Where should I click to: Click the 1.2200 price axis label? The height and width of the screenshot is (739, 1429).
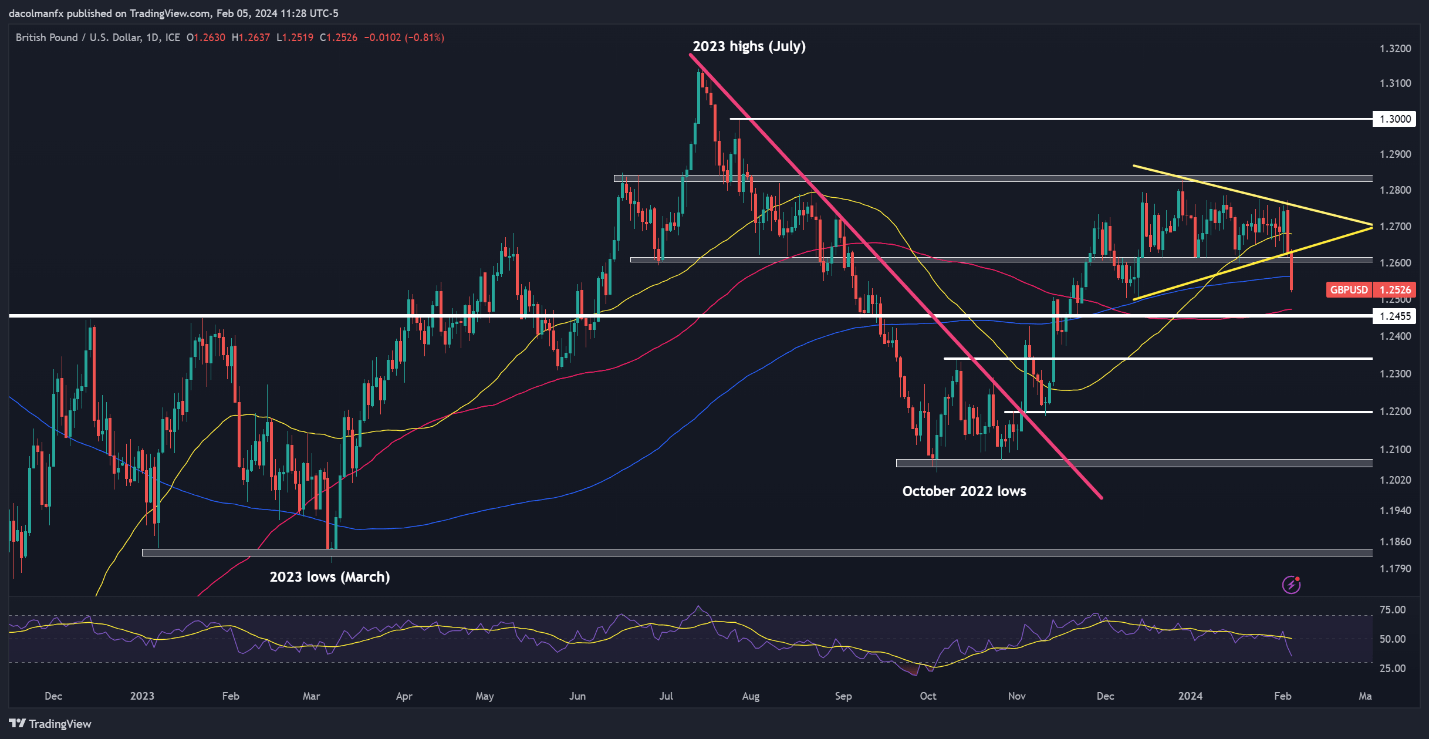[x=1397, y=412]
